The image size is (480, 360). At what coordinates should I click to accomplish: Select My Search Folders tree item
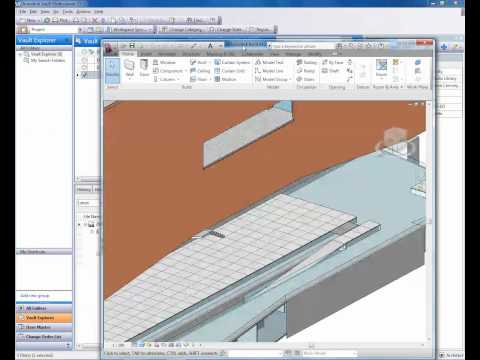(x=45, y=60)
